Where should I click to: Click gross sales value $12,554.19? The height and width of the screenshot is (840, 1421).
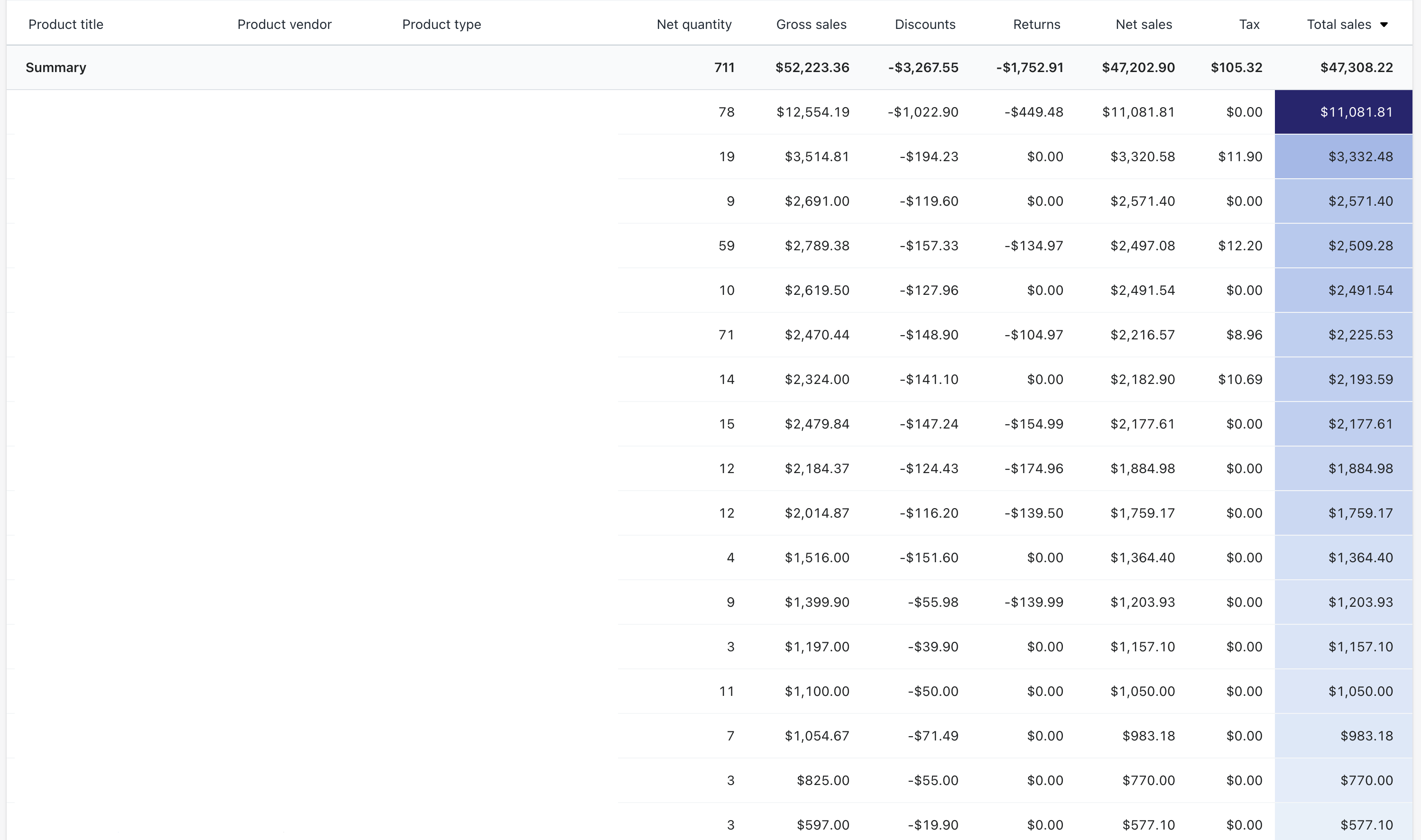pos(813,112)
